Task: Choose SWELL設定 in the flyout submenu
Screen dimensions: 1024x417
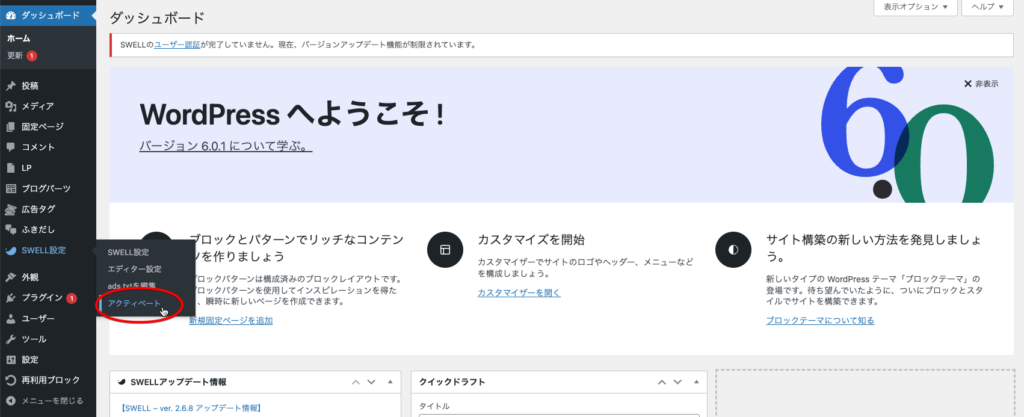Action: (129, 253)
